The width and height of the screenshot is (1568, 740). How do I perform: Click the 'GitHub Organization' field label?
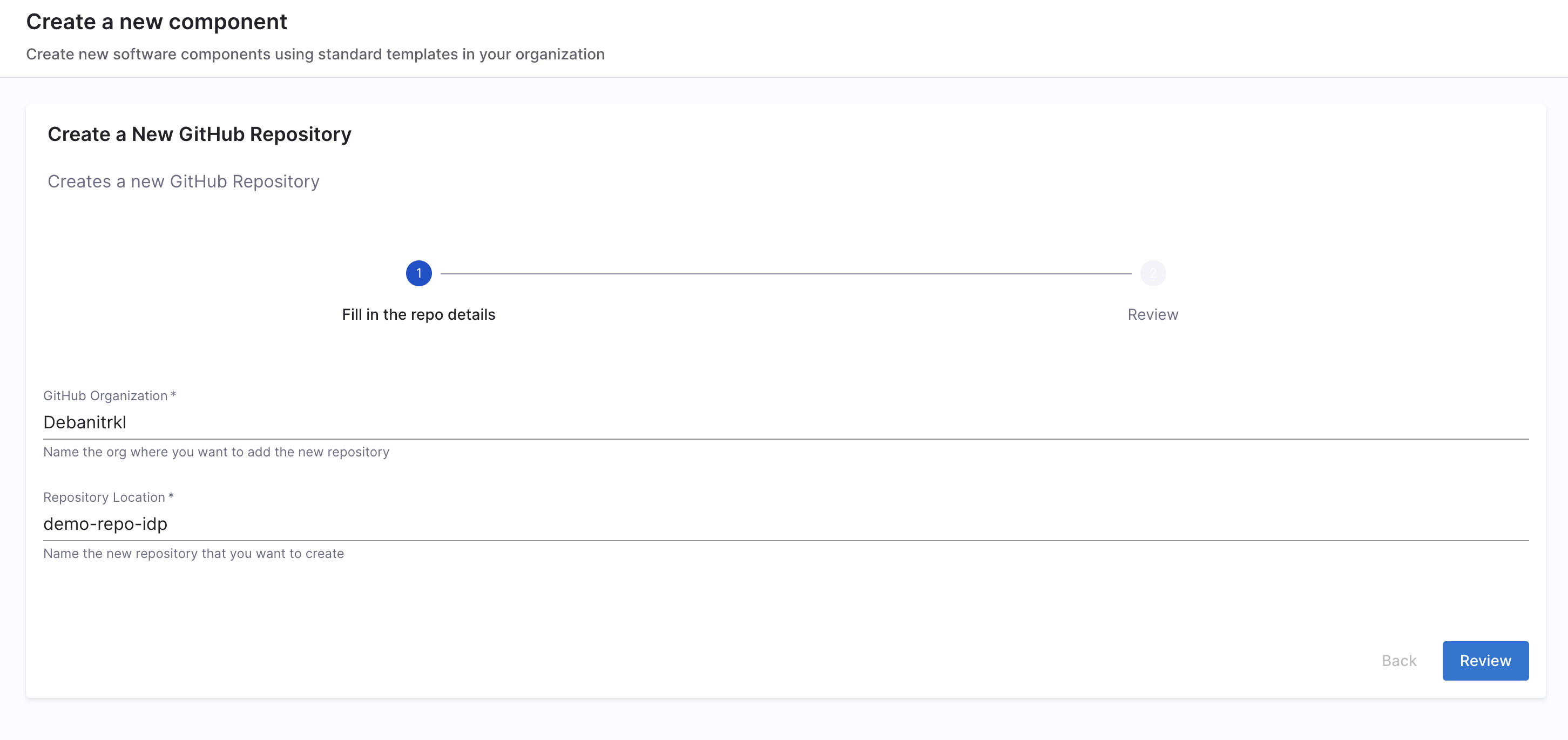pos(105,396)
